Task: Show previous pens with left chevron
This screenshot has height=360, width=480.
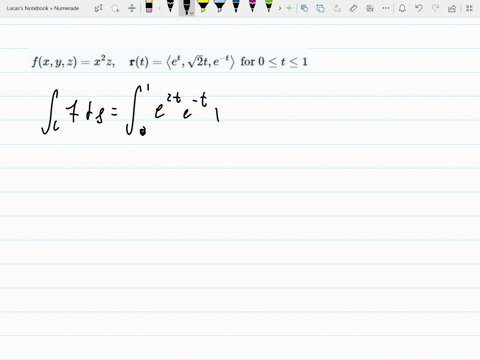Action: pos(160,8)
